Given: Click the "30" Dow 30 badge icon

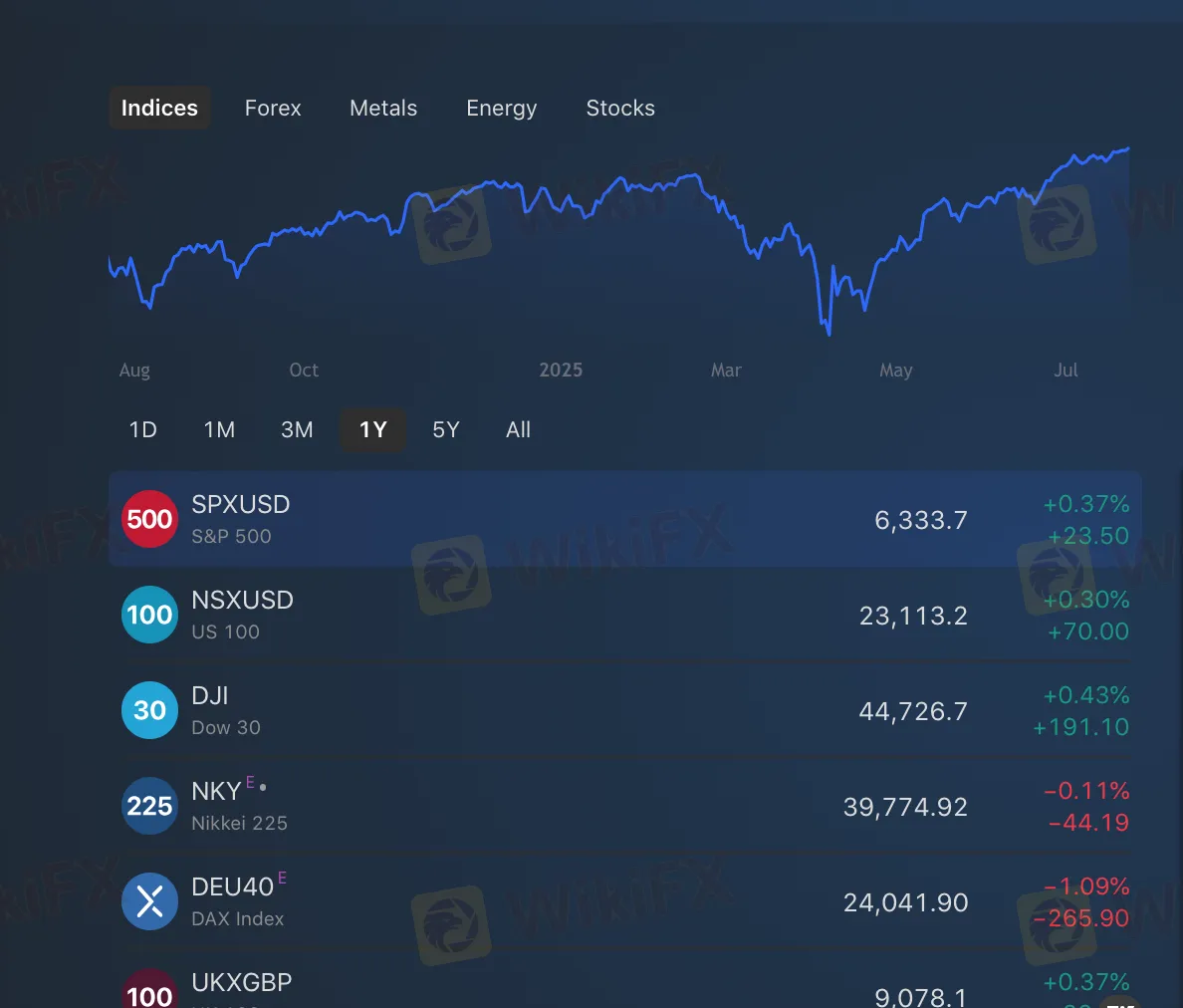Looking at the screenshot, I should pyautogui.click(x=149, y=710).
